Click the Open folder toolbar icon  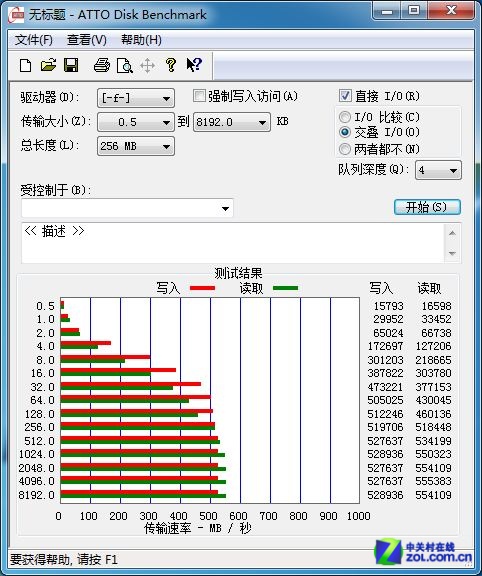click(48, 65)
